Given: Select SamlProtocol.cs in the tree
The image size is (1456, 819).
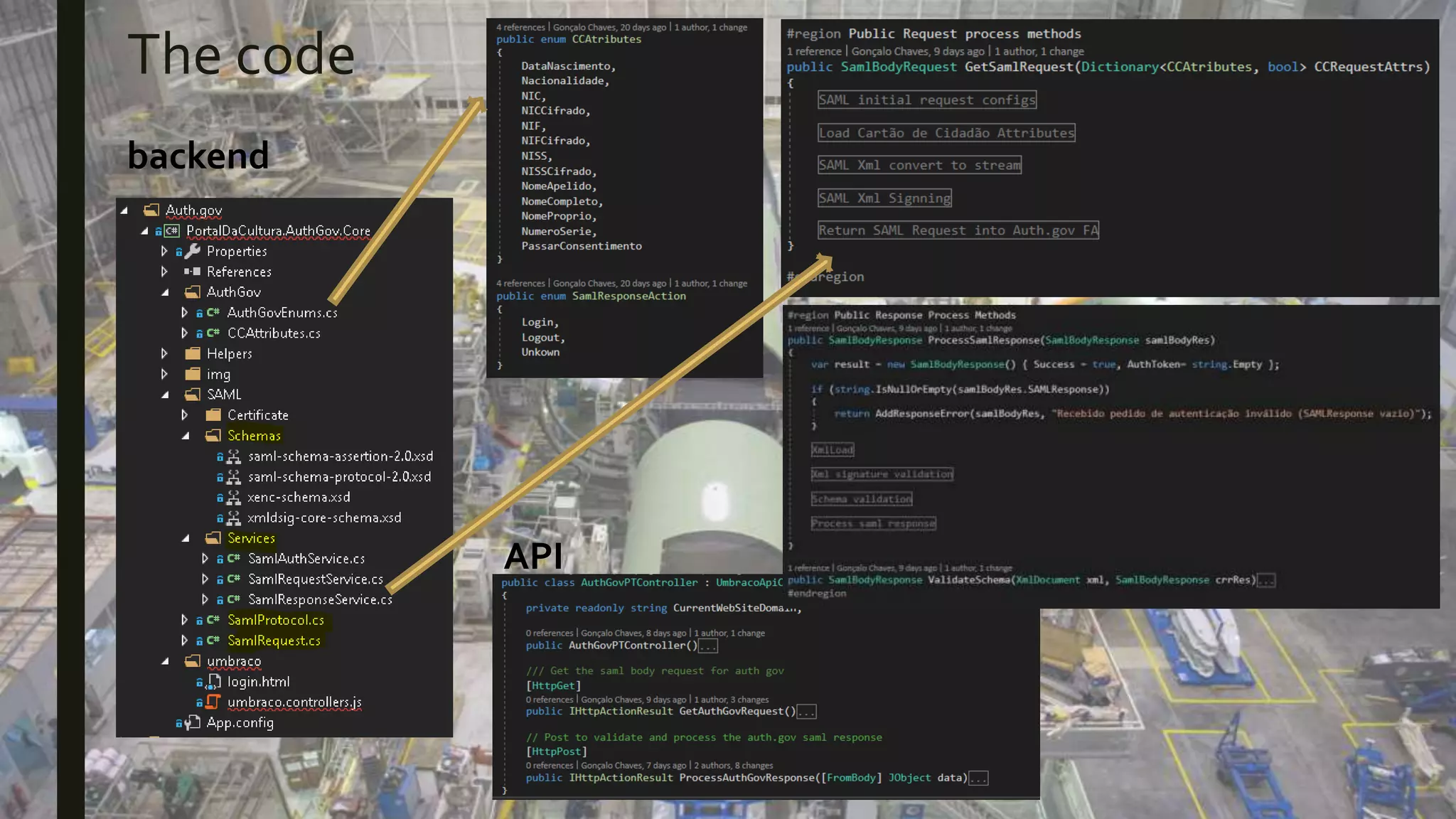Looking at the screenshot, I should pyautogui.click(x=275, y=621).
